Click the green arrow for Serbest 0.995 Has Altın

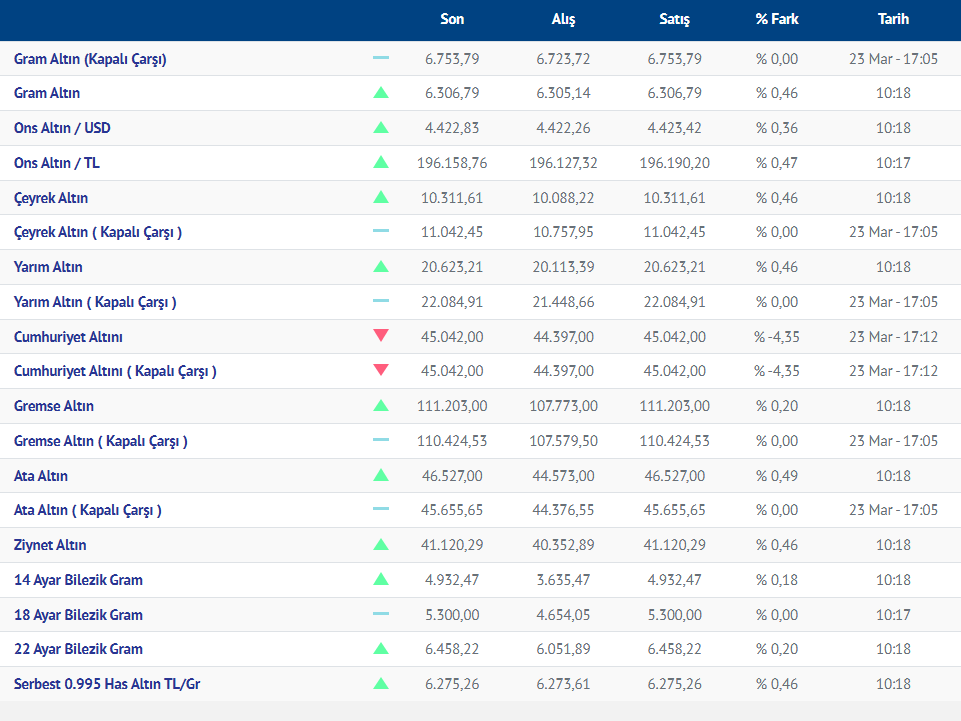tap(380, 684)
